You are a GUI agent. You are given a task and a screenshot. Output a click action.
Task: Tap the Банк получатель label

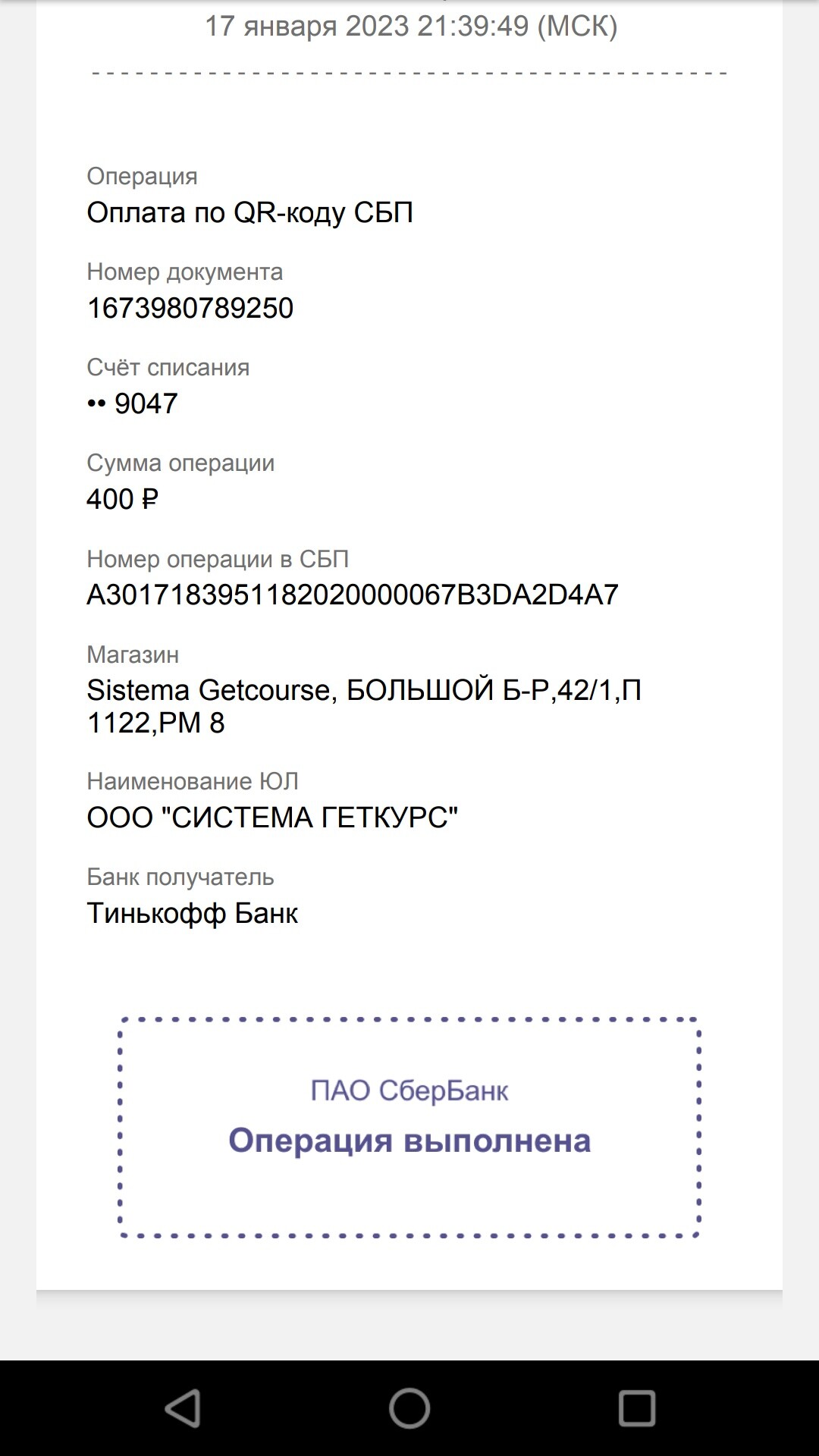(180, 877)
